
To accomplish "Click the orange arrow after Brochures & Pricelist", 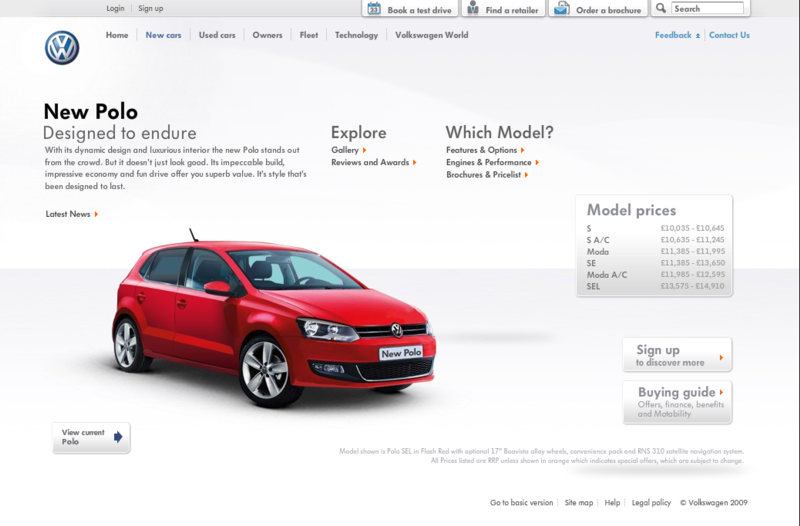I will pyautogui.click(x=527, y=174).
